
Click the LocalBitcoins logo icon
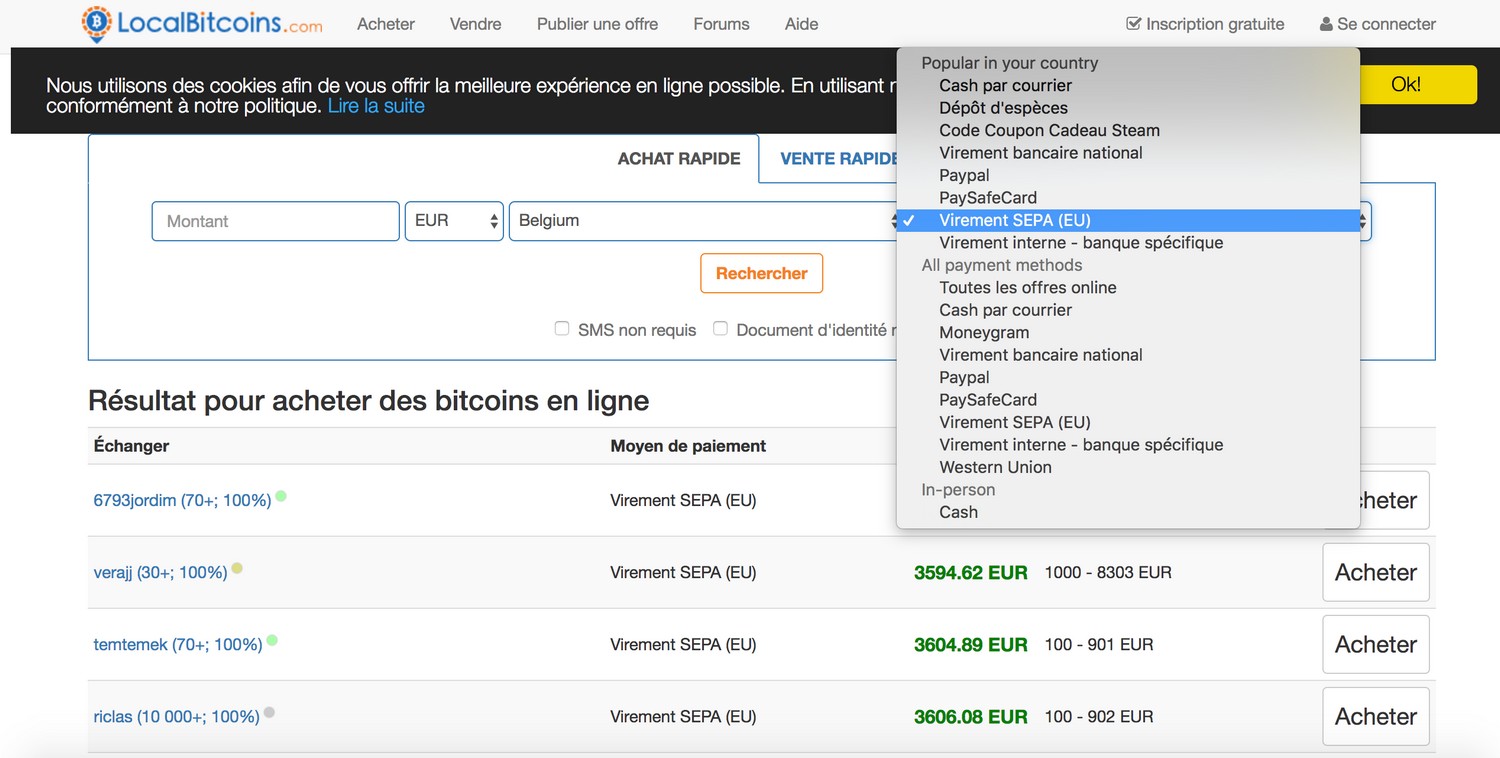click(97, 24)
